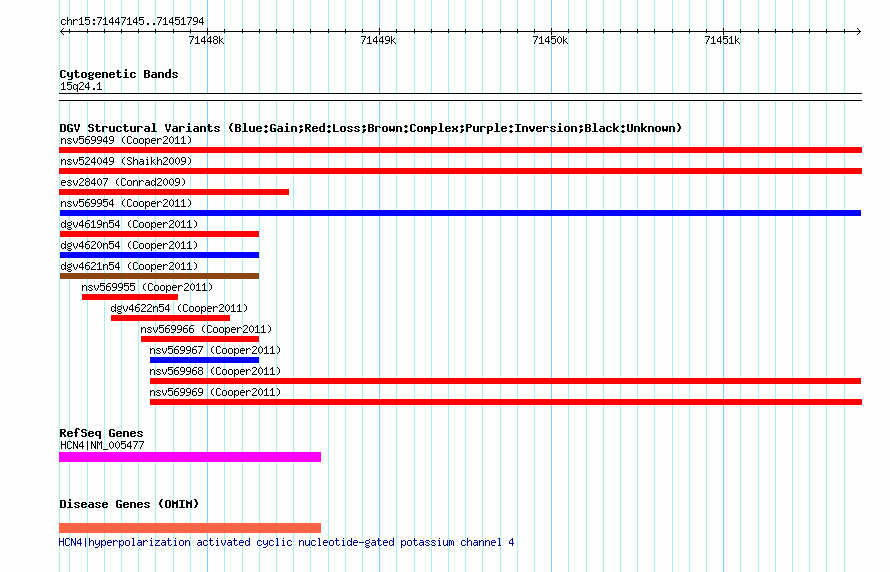The width and height of the screenshot is (890, 572).
Task: Click the right arrow end of the ruler
Action: 859,31
